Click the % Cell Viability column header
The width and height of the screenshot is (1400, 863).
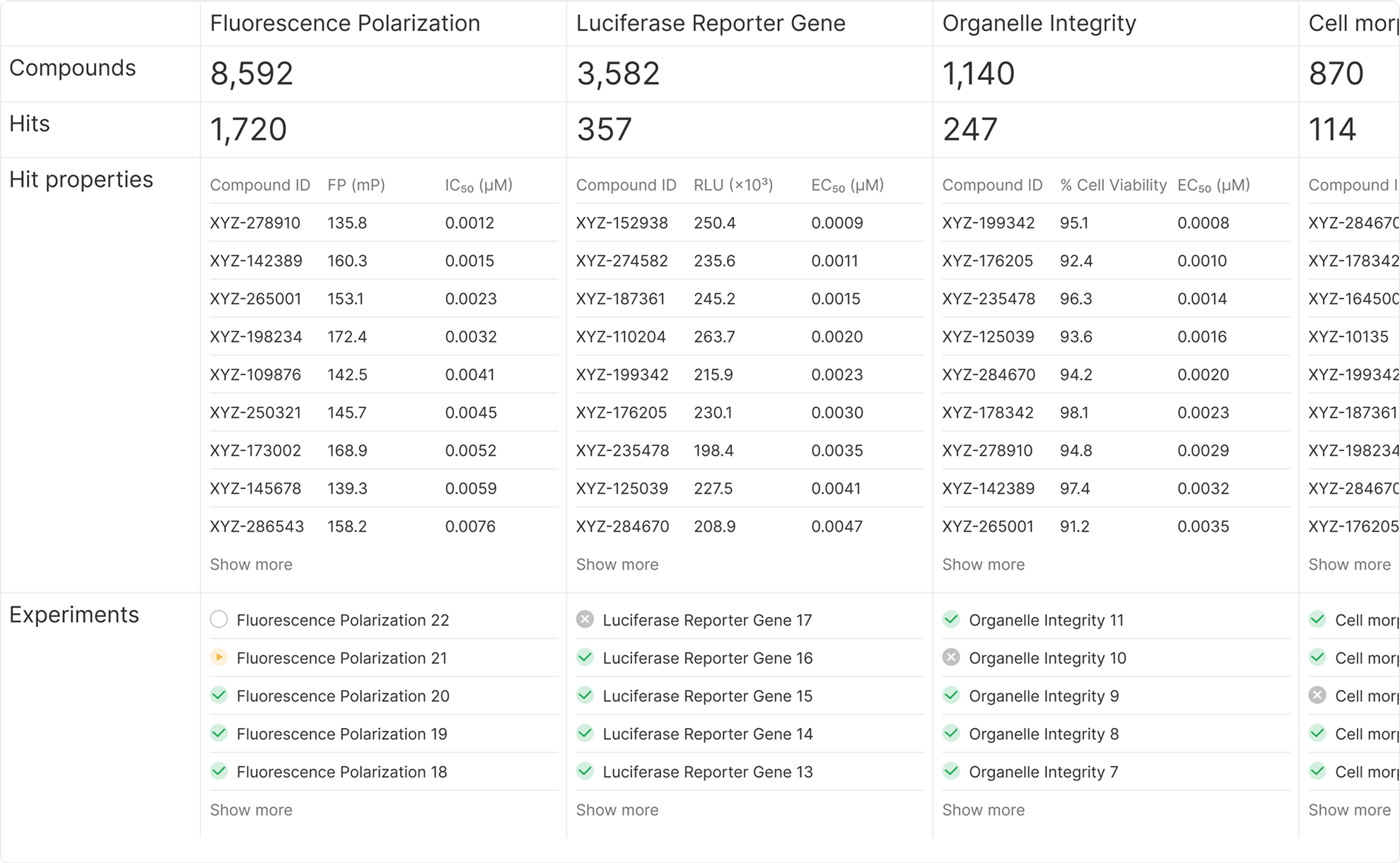[1113, 185]
